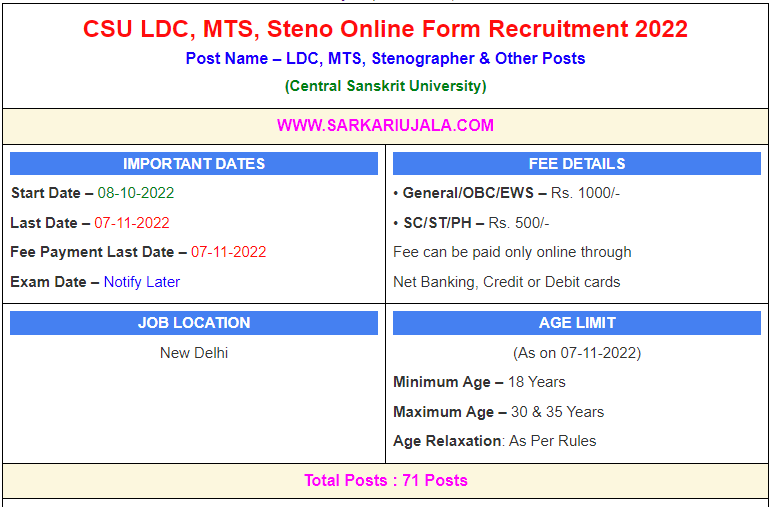Image resolution: width=772 pixels, height=507 pixels.
Task: Click the AGE LIMIT blue header
Action: coord(577,323)
